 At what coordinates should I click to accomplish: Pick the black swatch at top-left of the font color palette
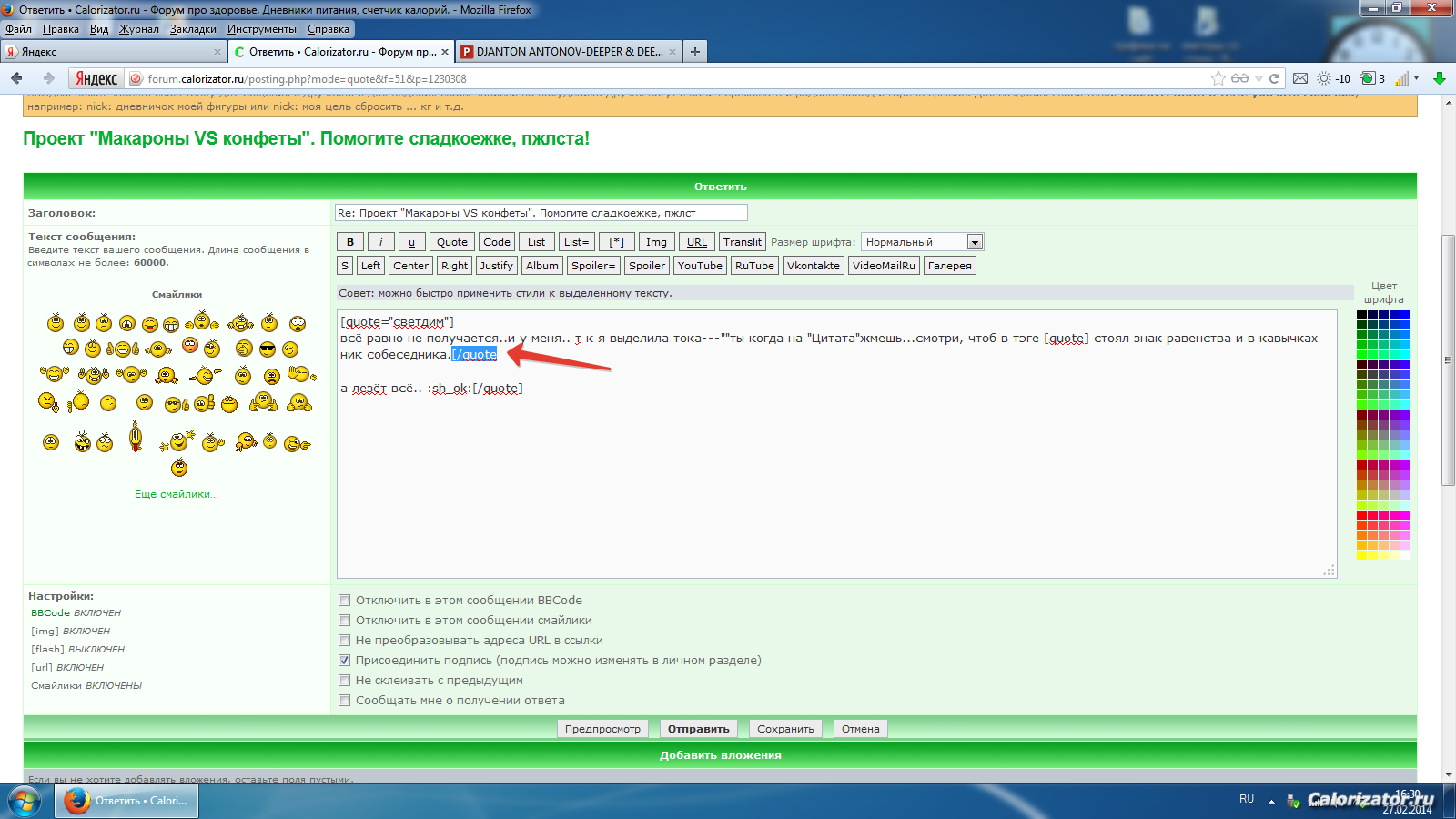(1361, 315)
